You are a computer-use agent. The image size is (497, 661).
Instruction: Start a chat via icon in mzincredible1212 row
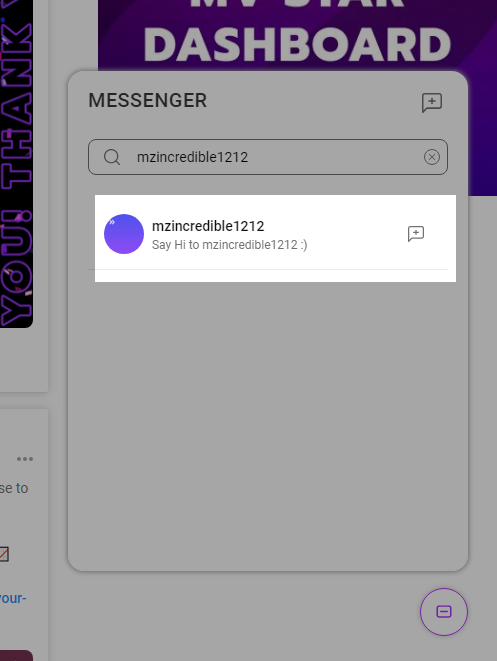tap(416, 234)
